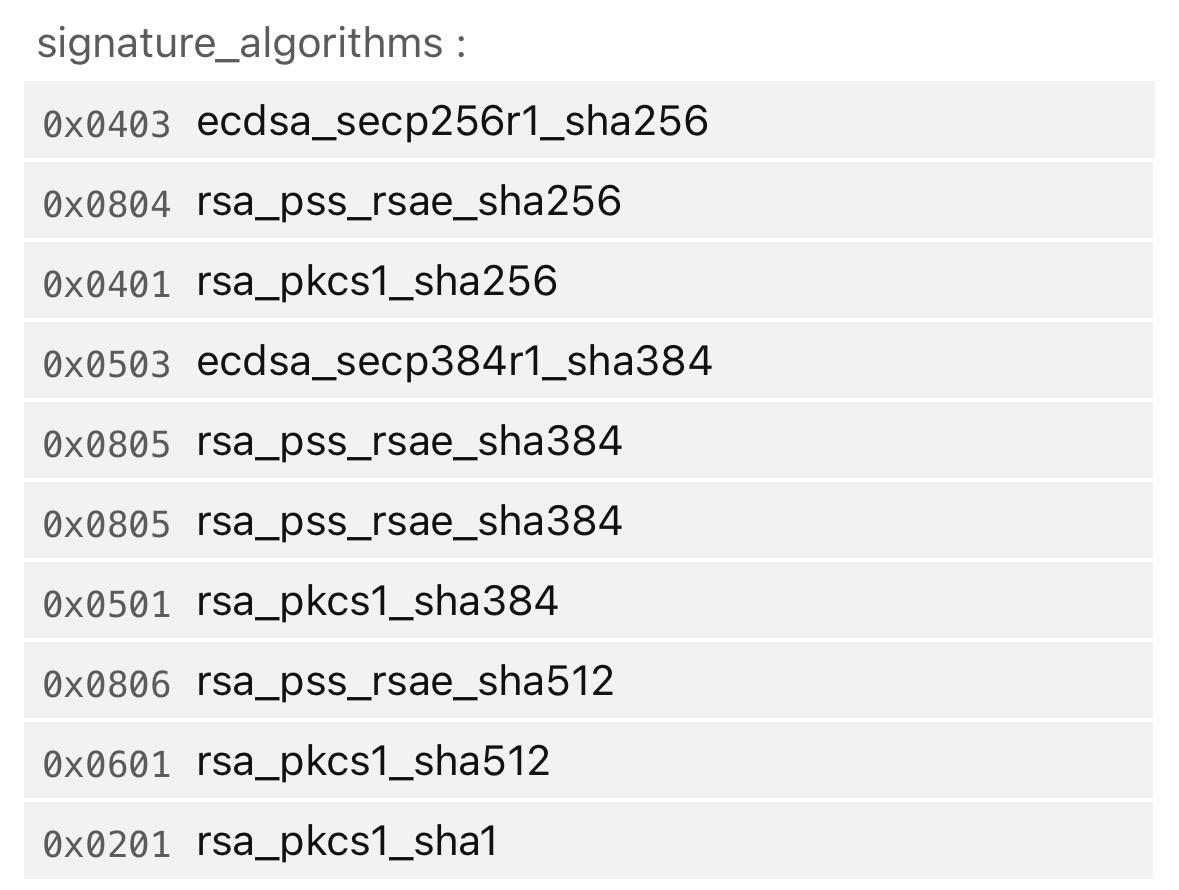Viewport: 1179px width, 890px height.
Task: Select the rsa_pkcs1_sha512 algorithm name
Action: (x=373, y=761)
